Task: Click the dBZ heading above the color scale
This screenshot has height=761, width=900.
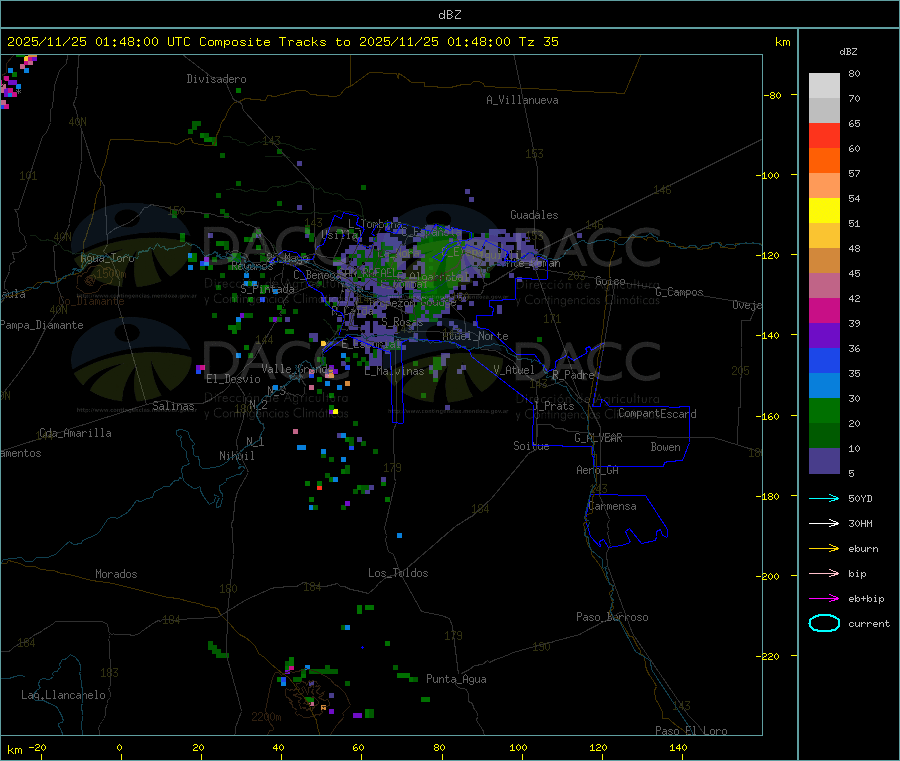Action: click(x=848, y=52)
